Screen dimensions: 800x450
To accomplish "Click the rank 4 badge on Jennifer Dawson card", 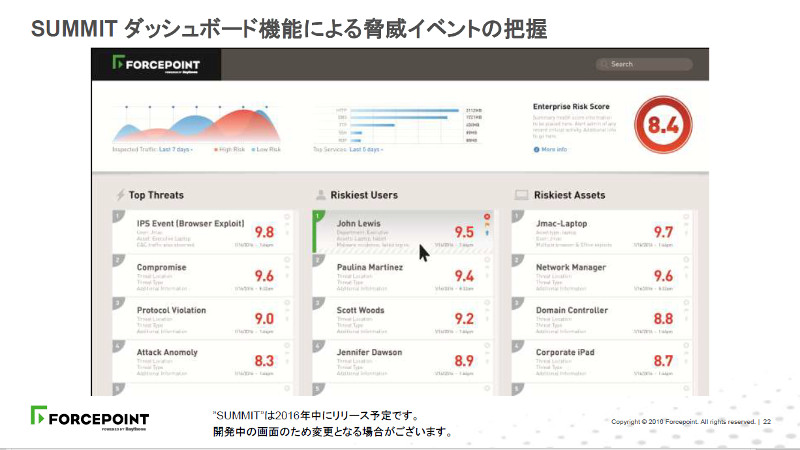I will [317, 345].
